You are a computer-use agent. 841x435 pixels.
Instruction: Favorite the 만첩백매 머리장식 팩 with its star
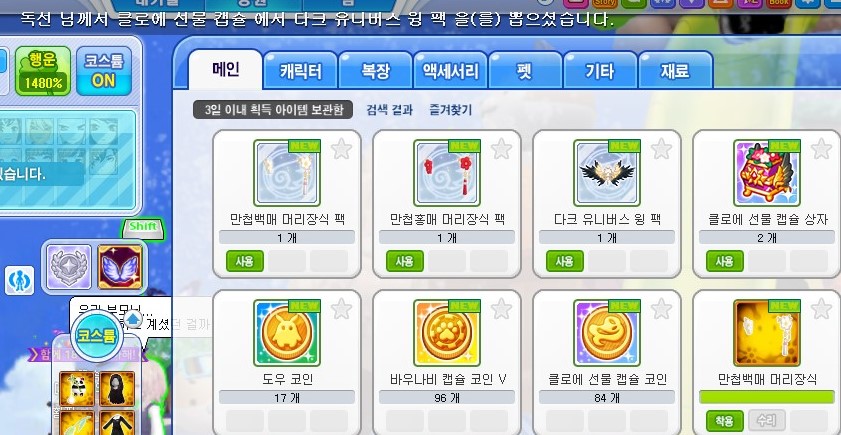[341, 149]
